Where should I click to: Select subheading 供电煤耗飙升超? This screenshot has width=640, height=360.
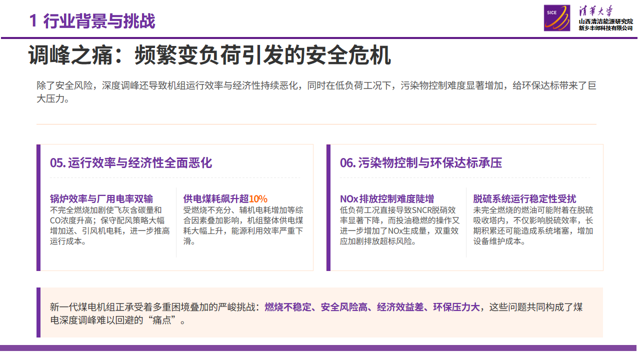pos(216,199)
